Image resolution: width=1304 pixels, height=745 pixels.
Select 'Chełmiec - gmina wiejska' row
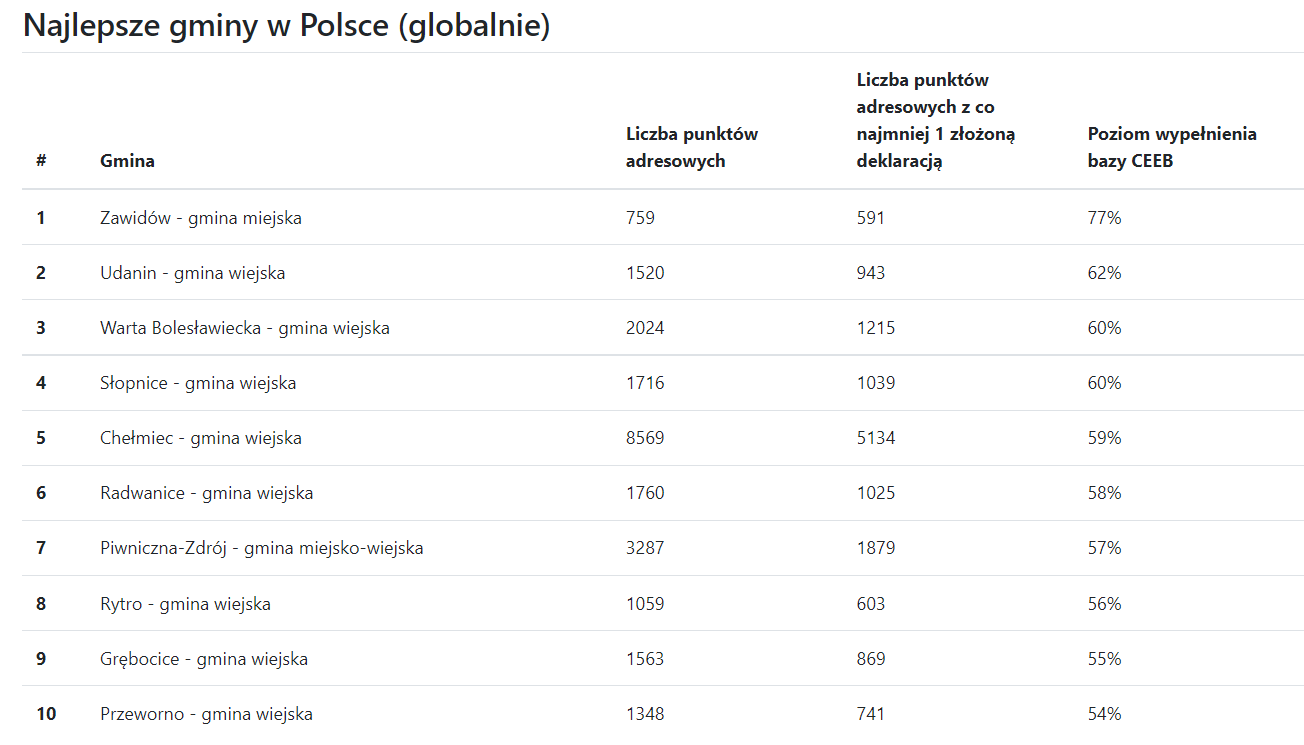click(x=201, y=438)
